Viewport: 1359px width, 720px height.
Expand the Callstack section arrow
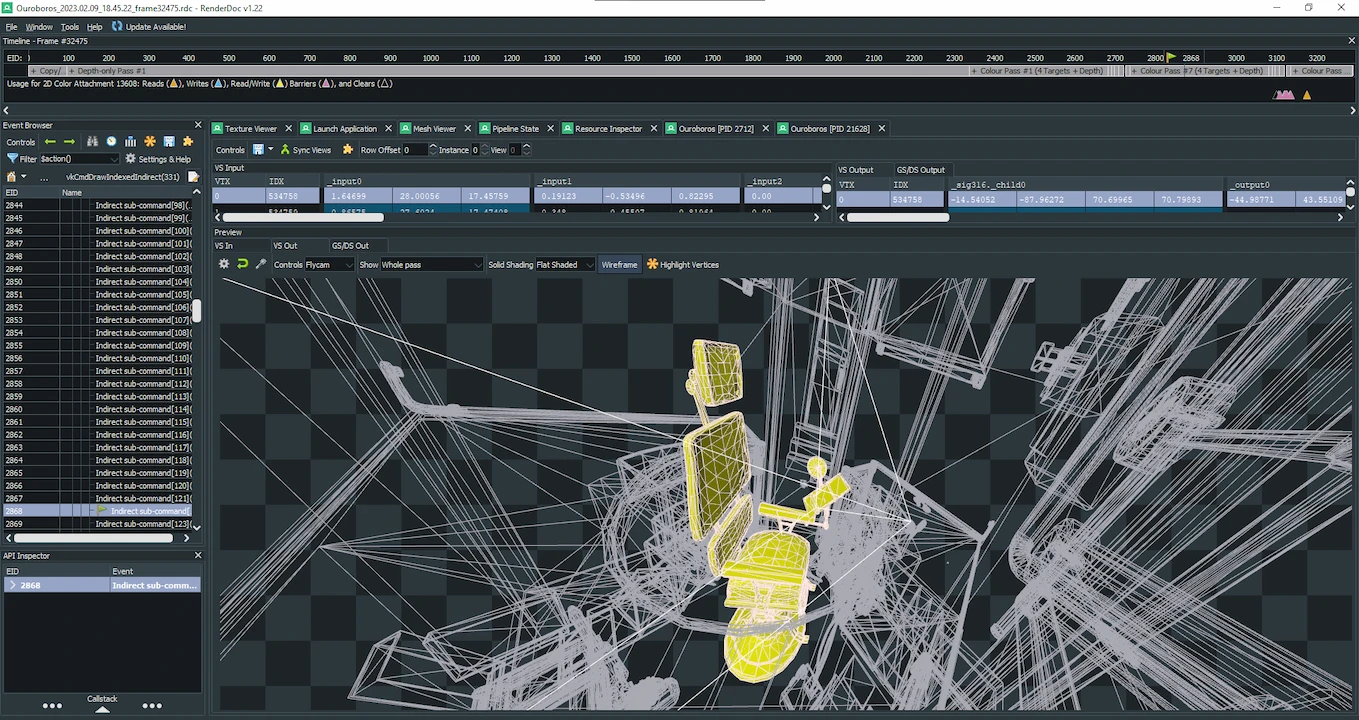click(x=102, y=710)
